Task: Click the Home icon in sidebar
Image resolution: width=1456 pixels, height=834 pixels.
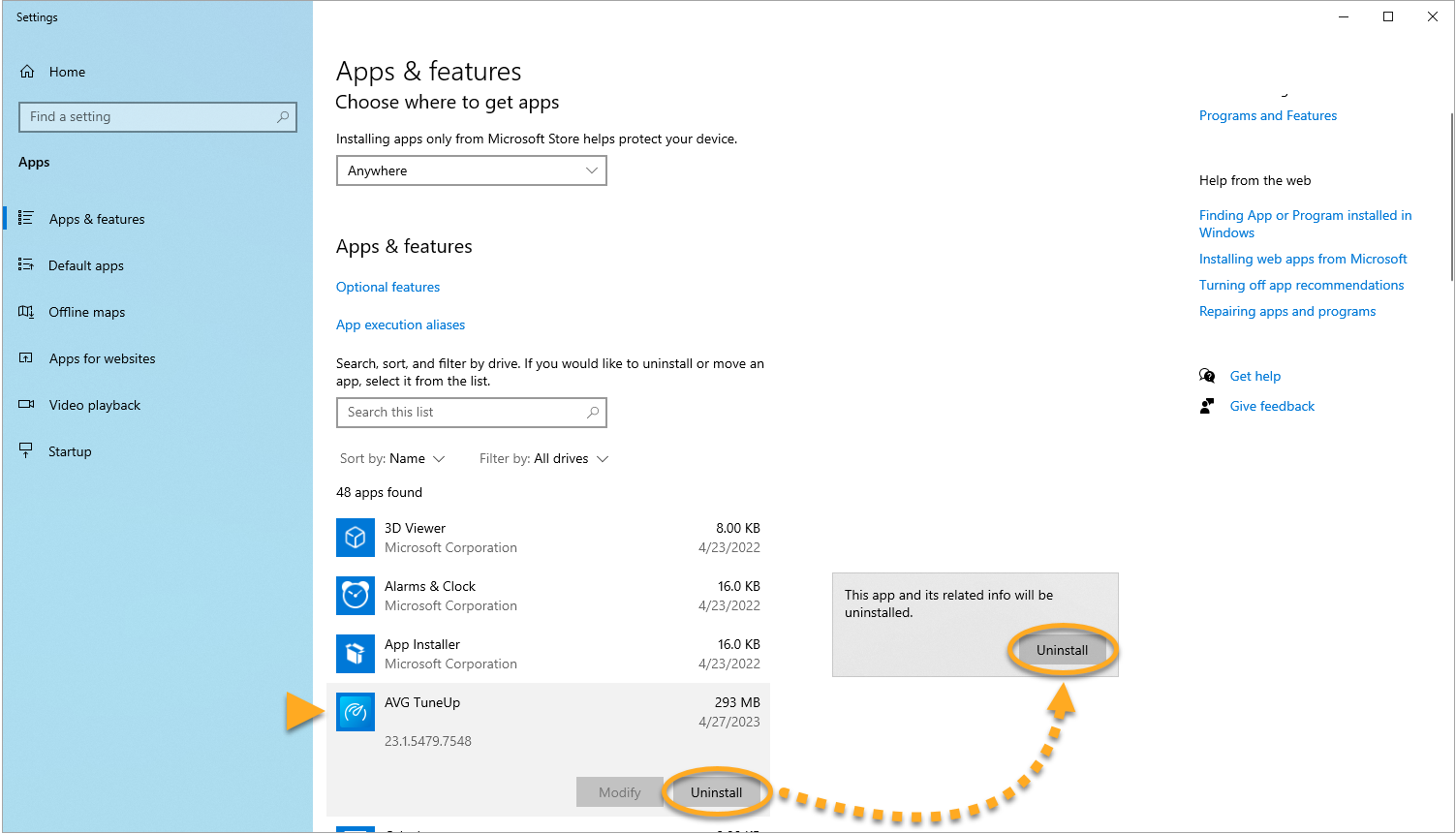Action: [27, 72]
